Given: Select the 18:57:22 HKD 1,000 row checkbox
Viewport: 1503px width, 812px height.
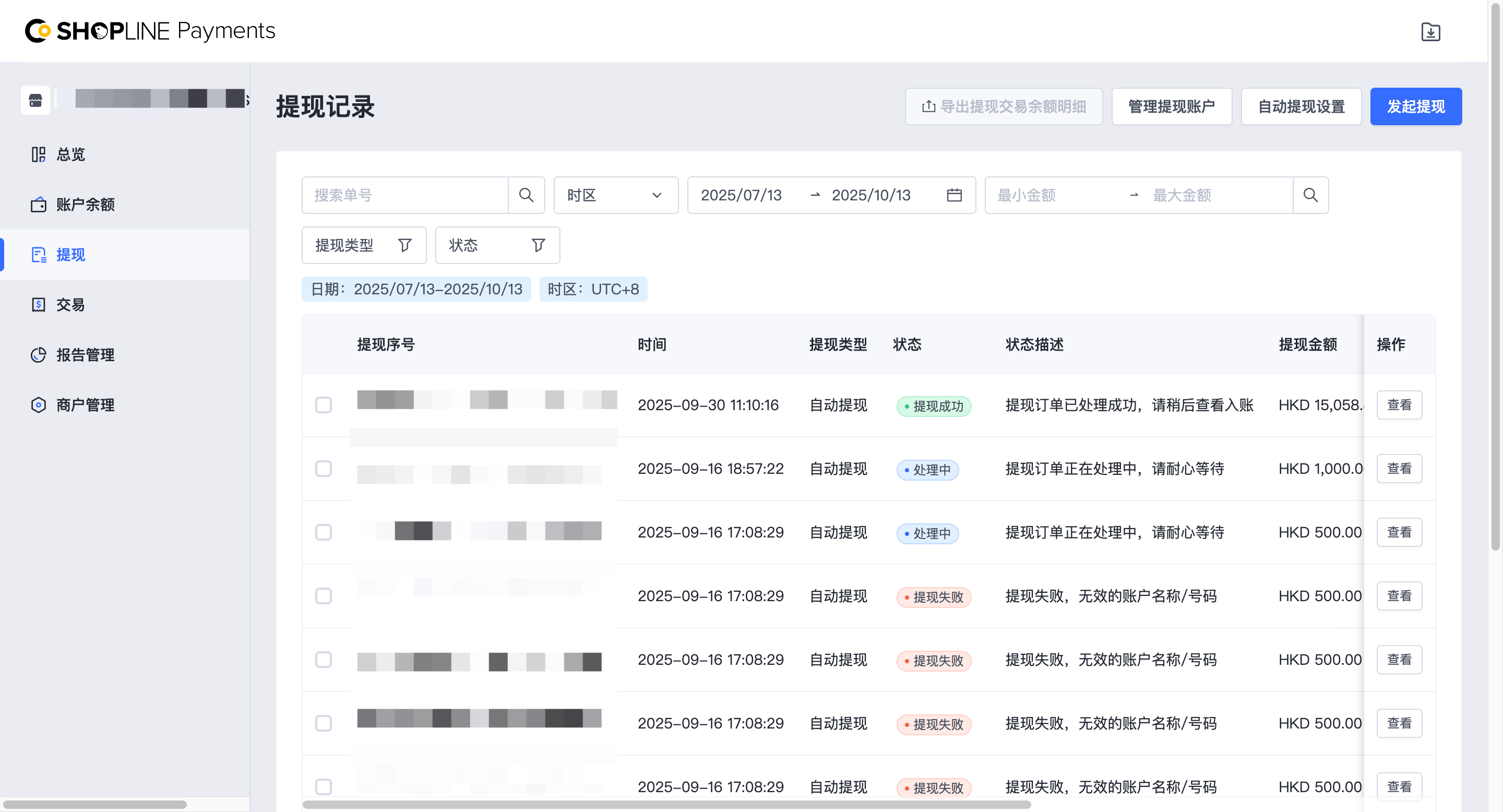Looking at the screenshot, I should point(323,469).
